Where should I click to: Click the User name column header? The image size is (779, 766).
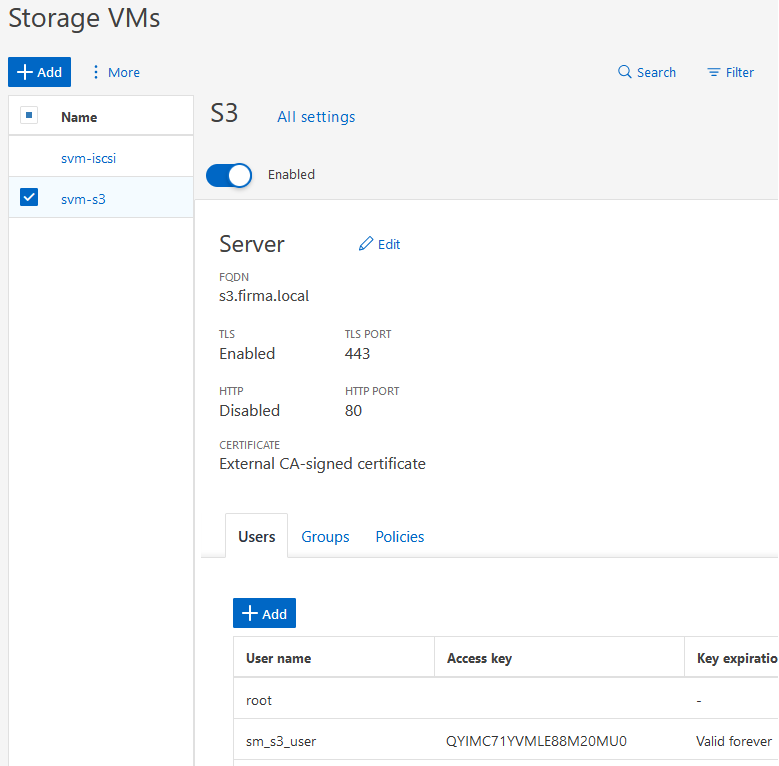pos(334,658)
